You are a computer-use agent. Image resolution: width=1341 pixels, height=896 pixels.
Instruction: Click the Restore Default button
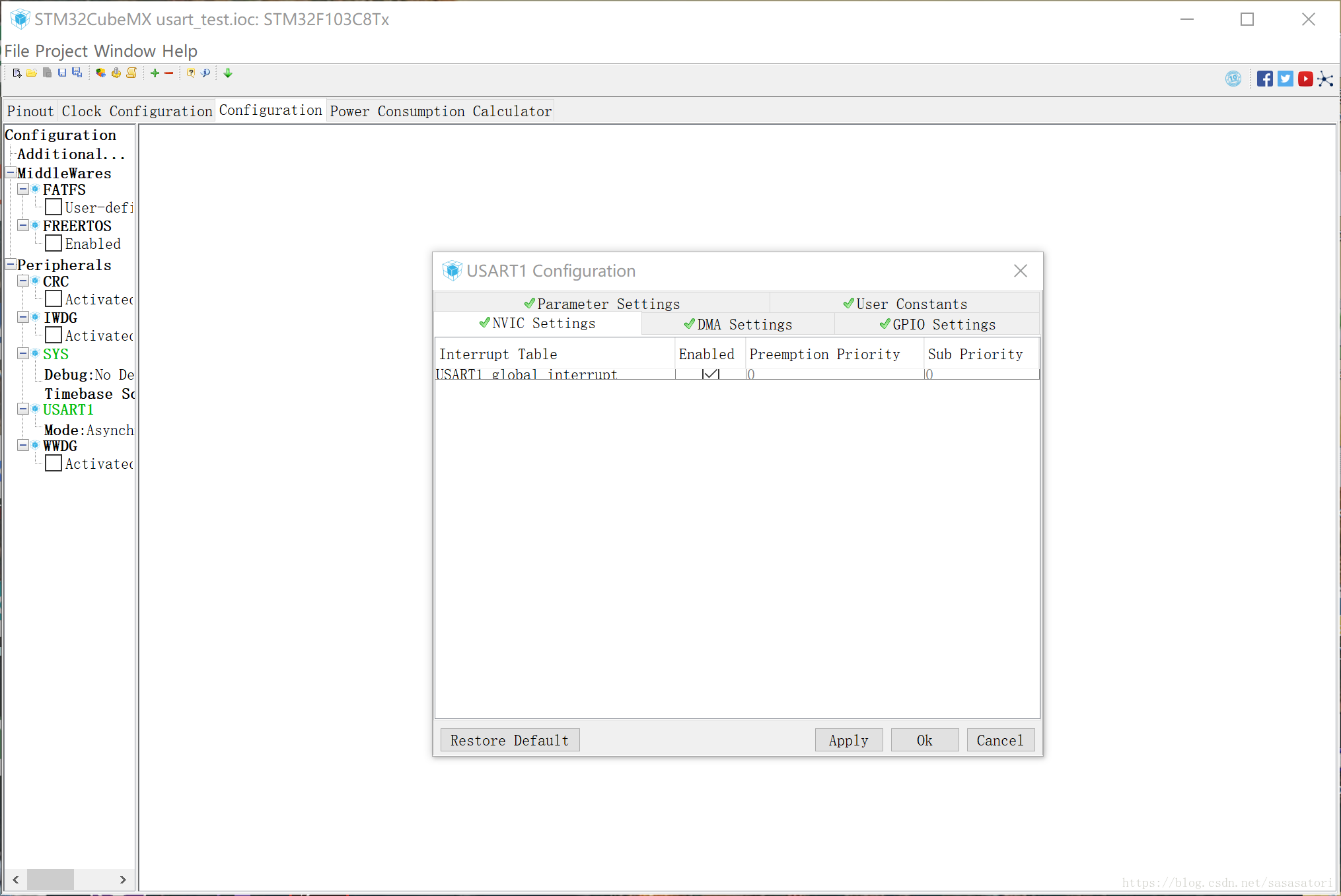tap(510, 740)
